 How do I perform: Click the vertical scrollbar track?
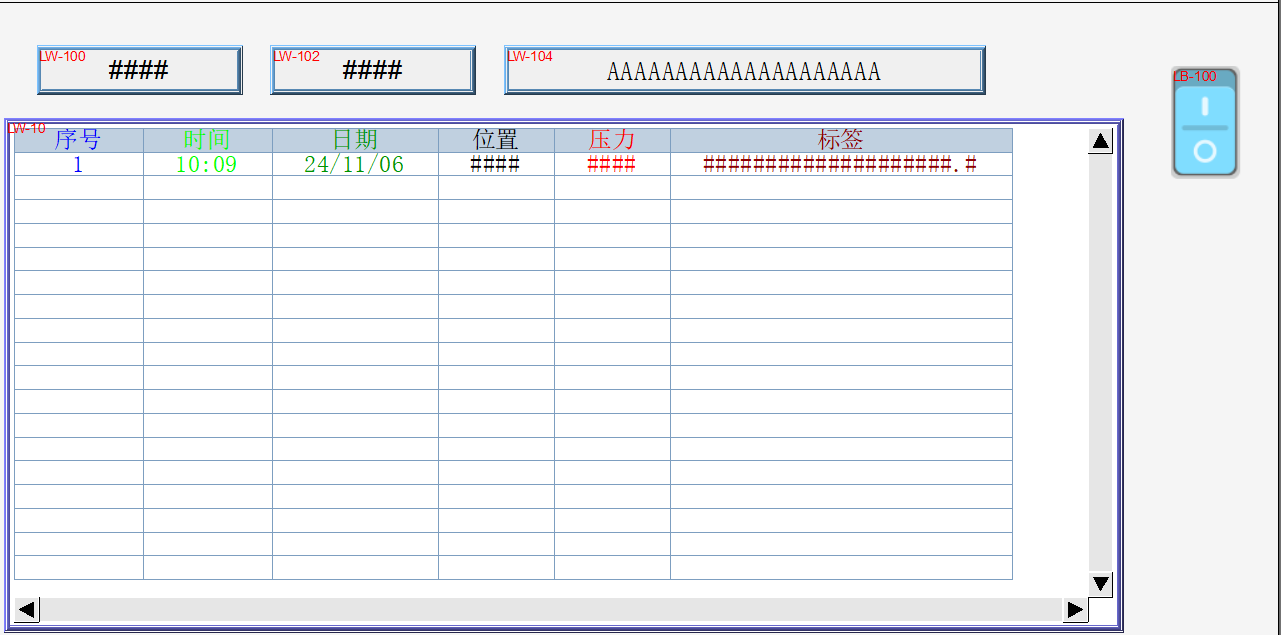point(1101,360)
